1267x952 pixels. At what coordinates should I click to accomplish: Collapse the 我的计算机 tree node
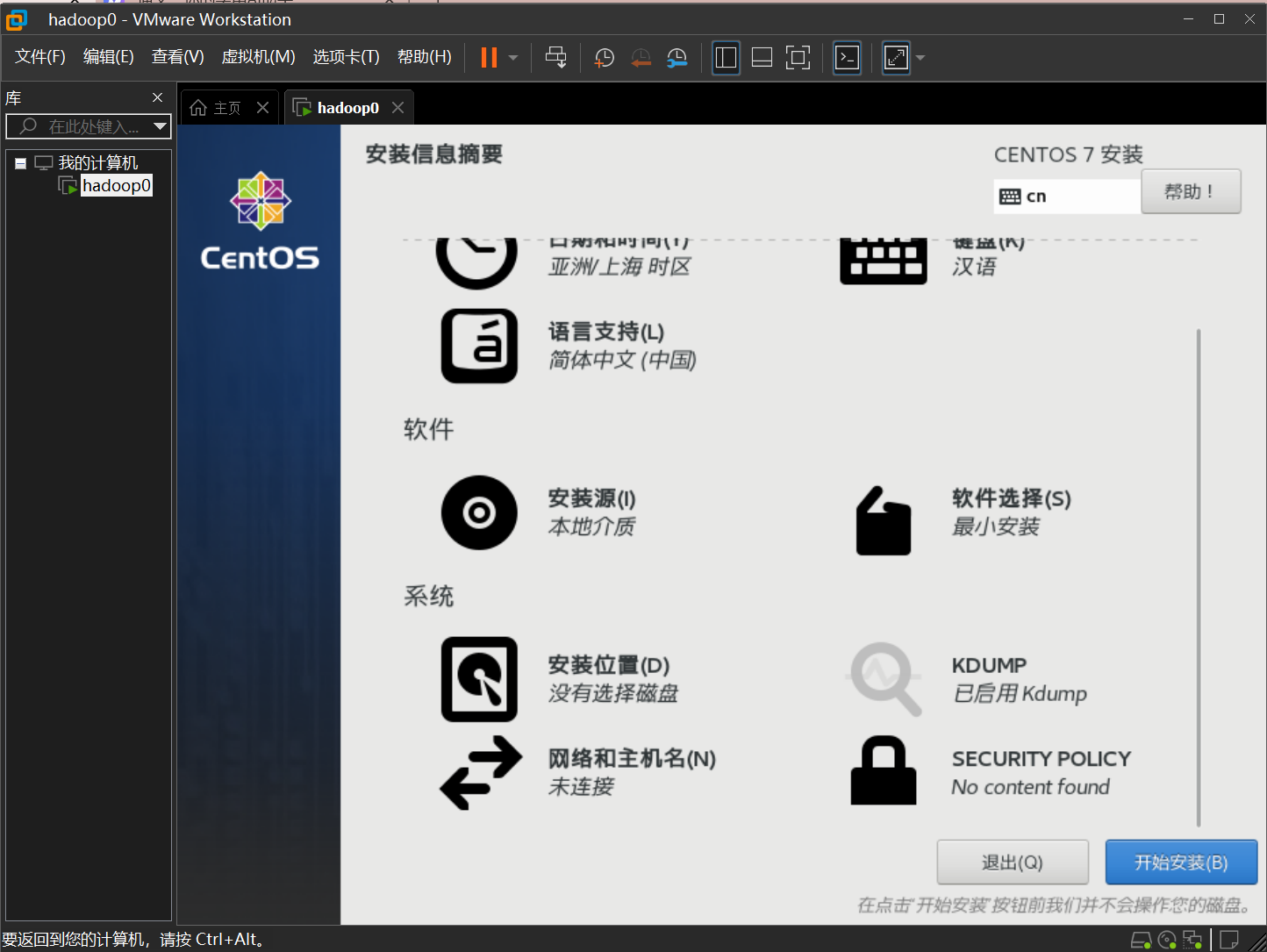click(x=21, y=163)
